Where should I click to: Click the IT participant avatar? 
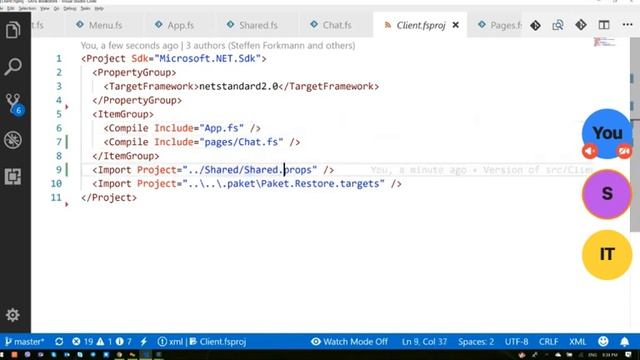click(x=607, y=254)
